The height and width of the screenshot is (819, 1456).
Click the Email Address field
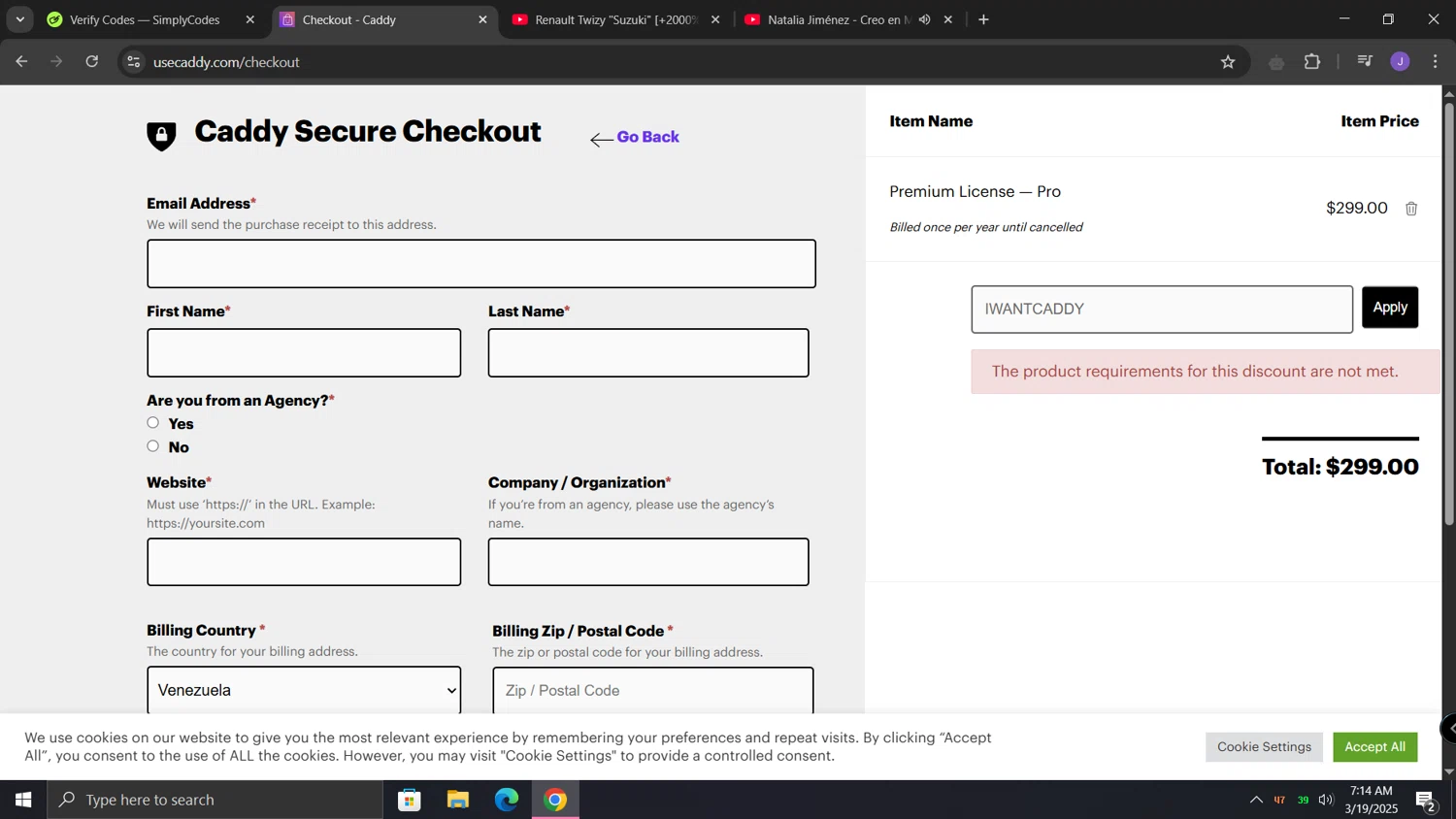click(x=481, y=264)
